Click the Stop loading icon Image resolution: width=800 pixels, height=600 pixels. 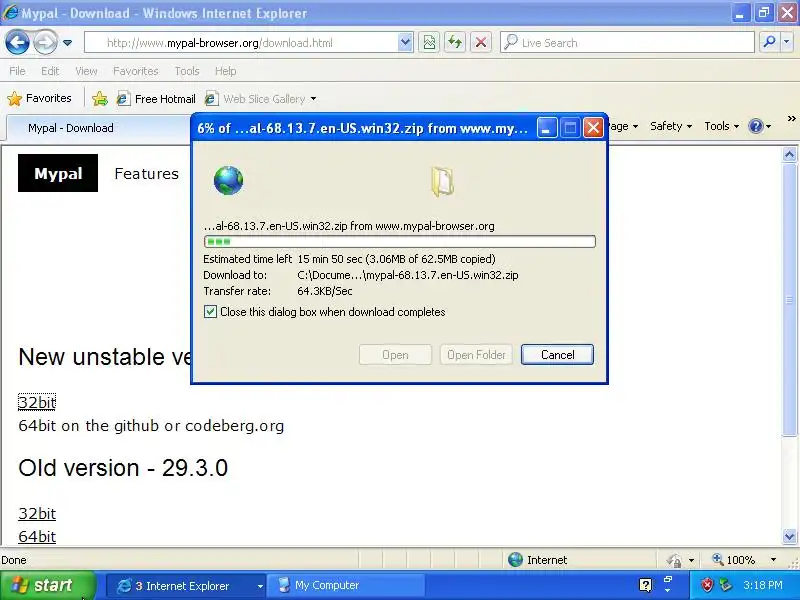[481, 43]
